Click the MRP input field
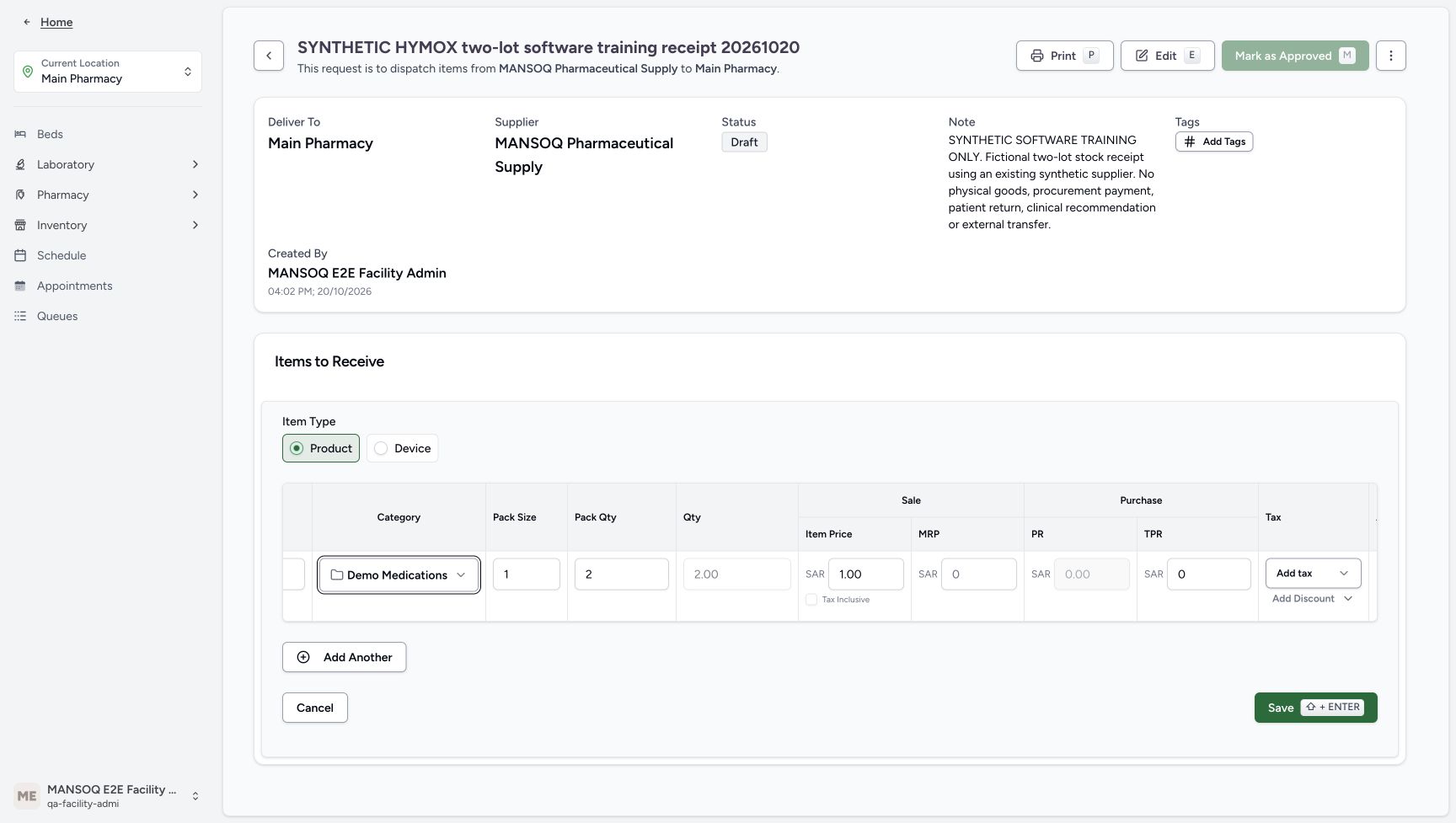Image resolution: width=1456 pixels, height=823 pixels. coord(979,574)
